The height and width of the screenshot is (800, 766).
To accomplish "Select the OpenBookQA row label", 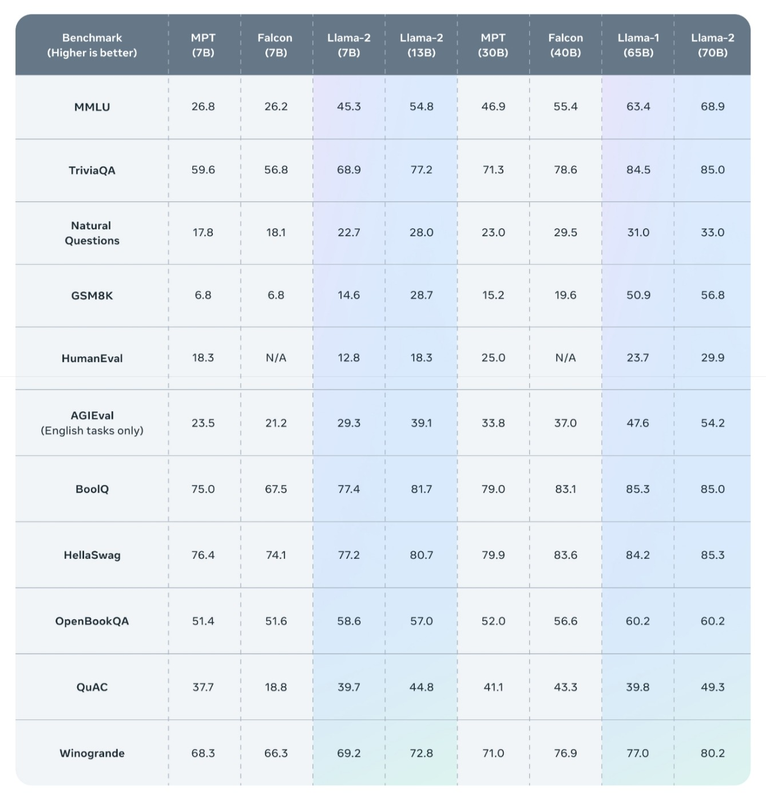I will click(91, 621).
